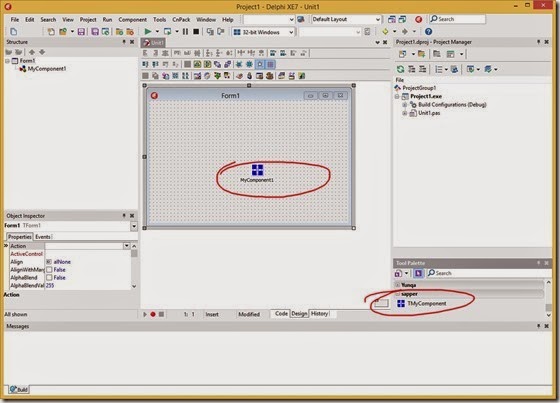The image size is (560, 403).
Task: Click the Expand All icon in Project Manager
Action: click(x=412, y=69)
